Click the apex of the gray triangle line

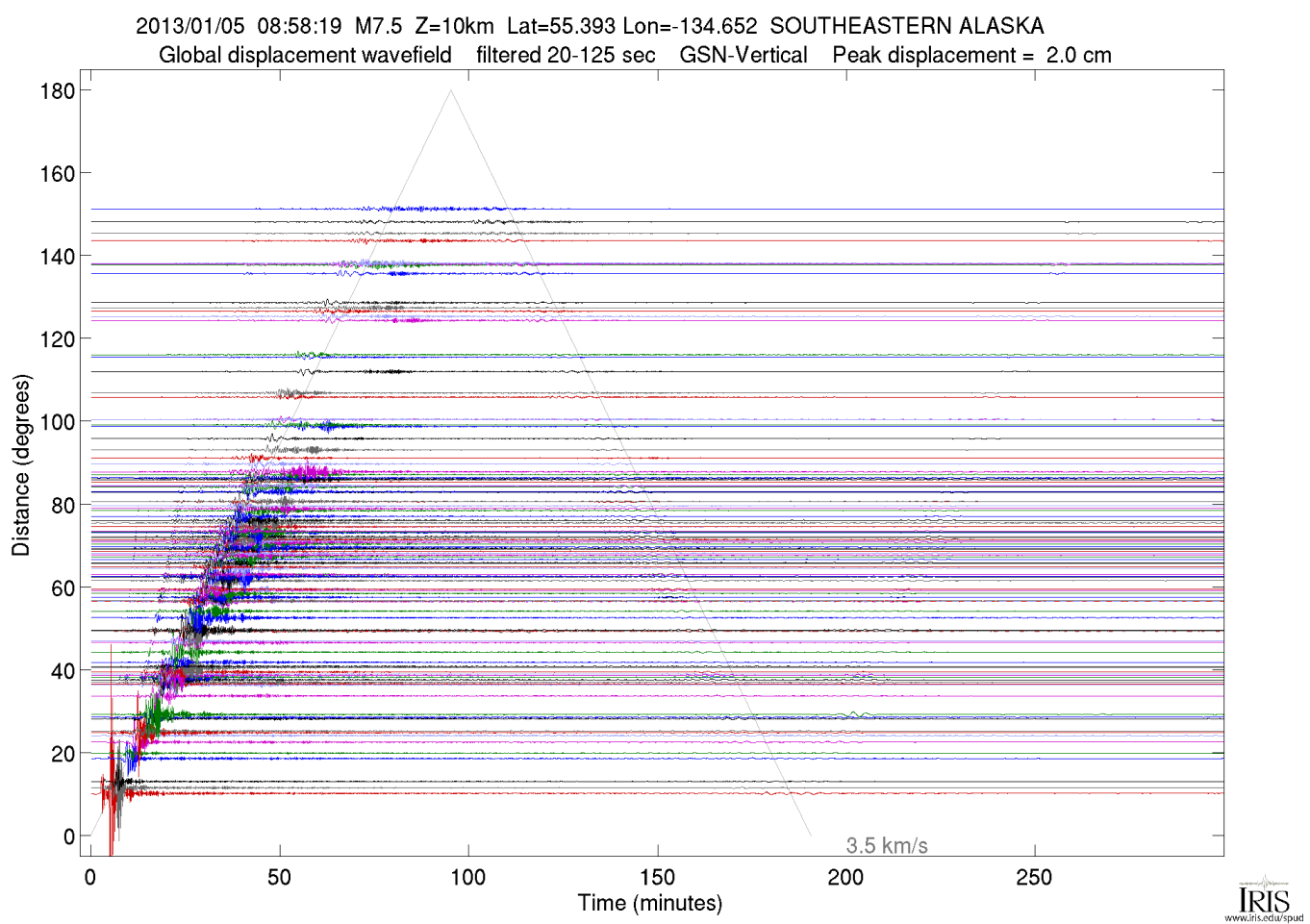click(x=450, y=91)
